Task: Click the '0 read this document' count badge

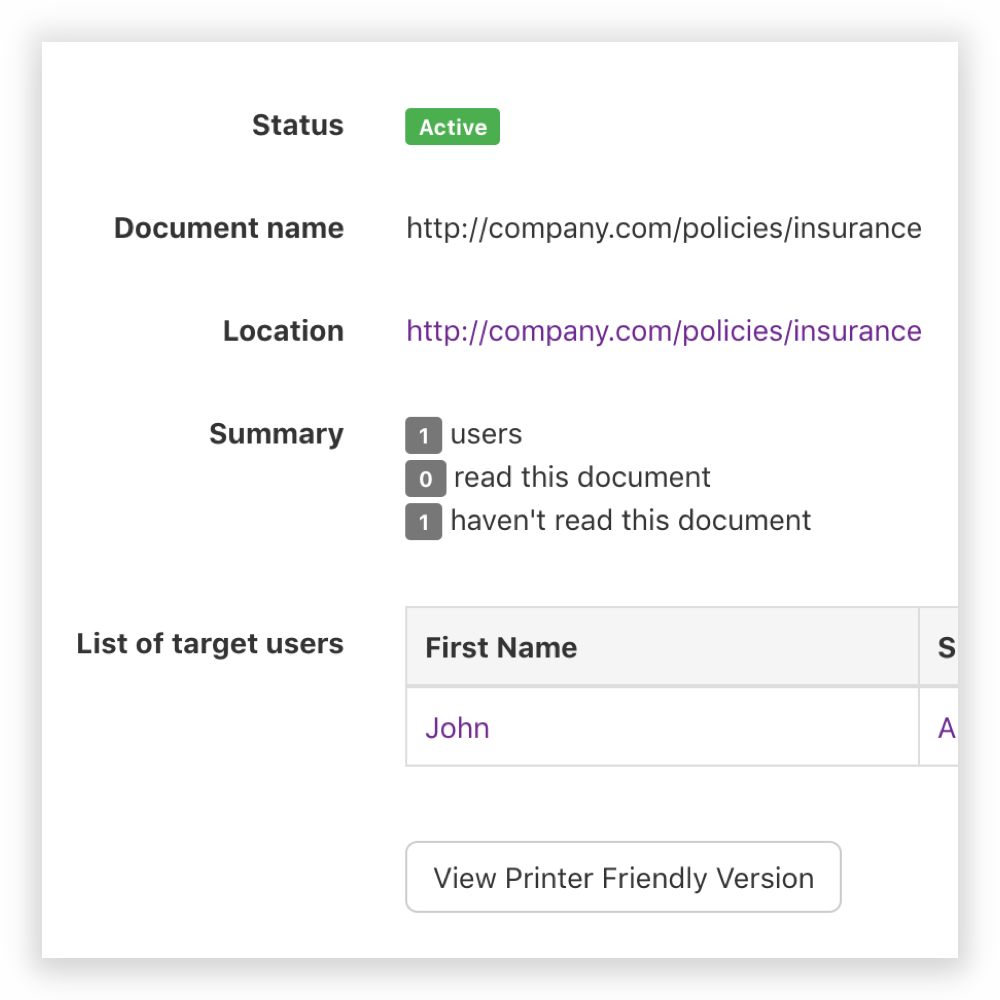Action: 426,479
